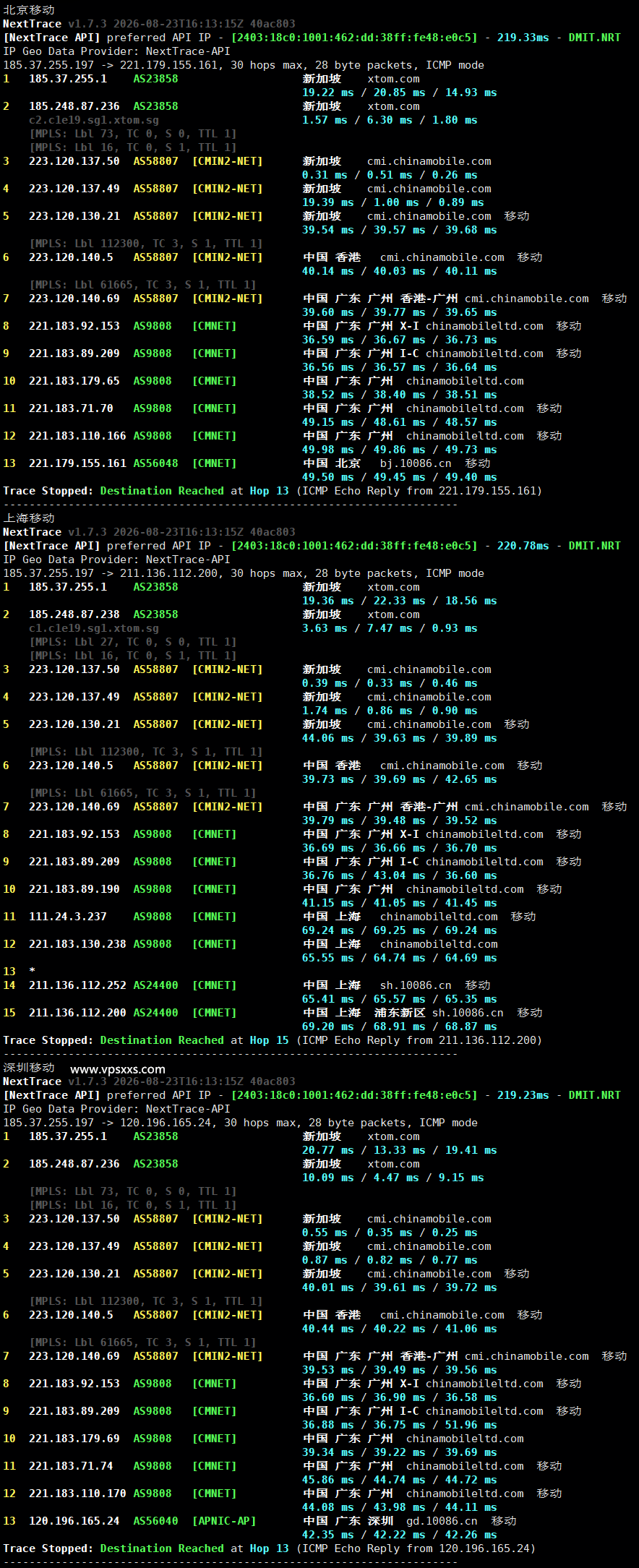Click hop IP "221.183.110.170"

[77, 1494]
